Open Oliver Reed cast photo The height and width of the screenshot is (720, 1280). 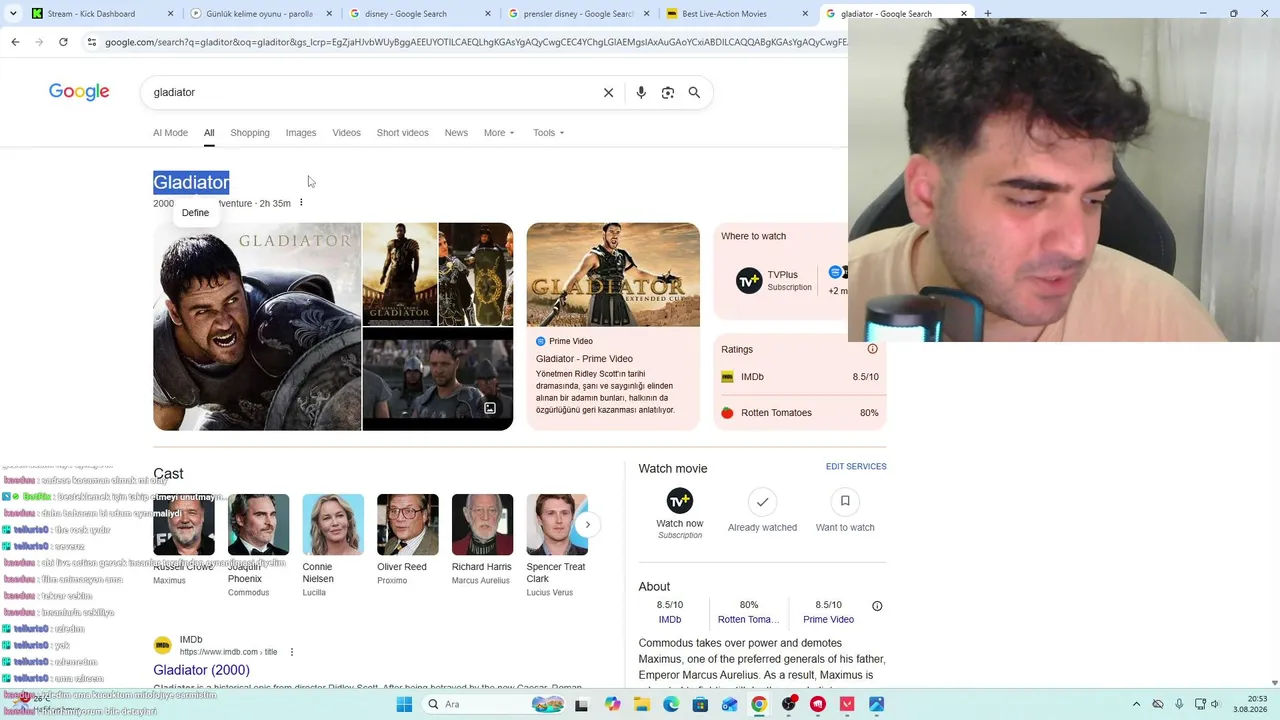coord(408,525)
